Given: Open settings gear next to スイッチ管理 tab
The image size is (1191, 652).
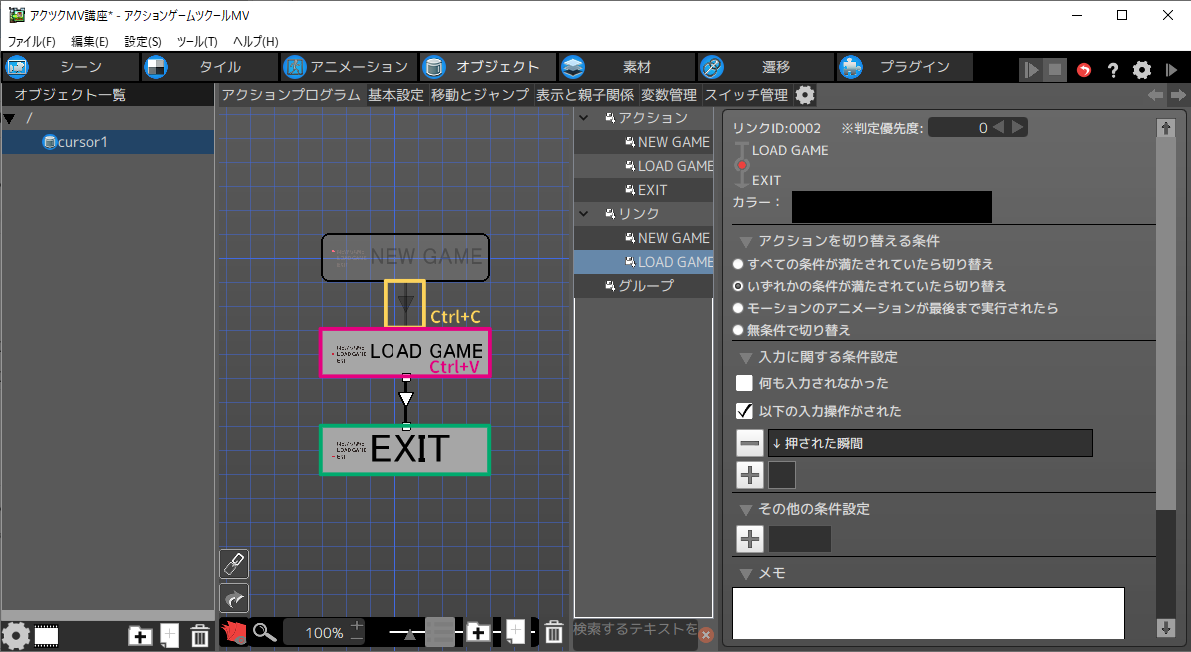Looking at the screenshot, I should point(805,95).
